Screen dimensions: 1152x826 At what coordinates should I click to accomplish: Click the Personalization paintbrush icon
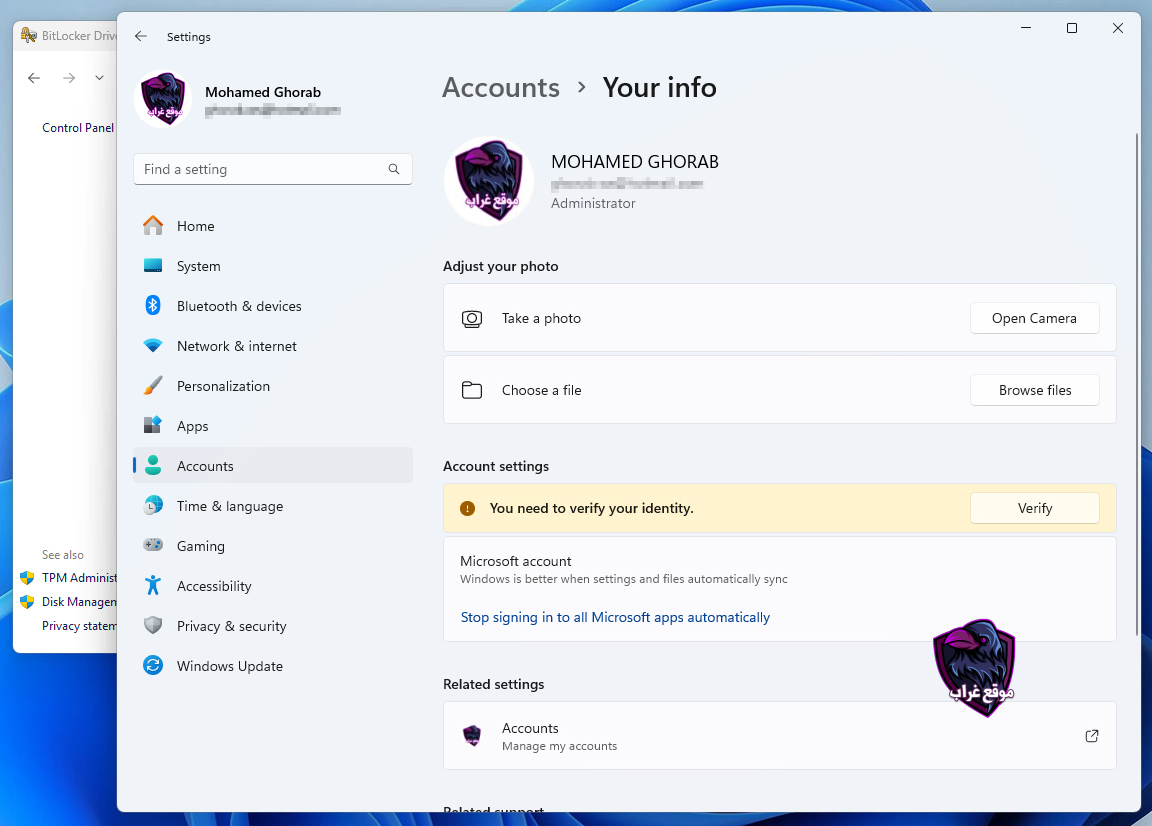pos(153,385)
